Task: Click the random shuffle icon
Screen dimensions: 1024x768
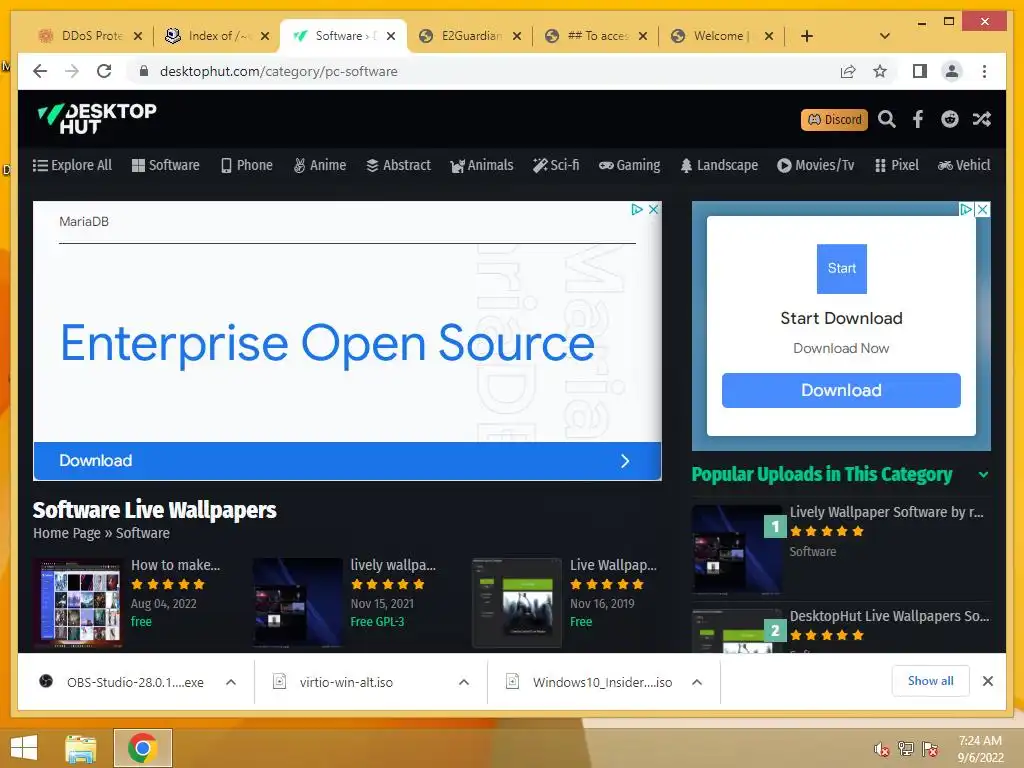Action: (981, 119)
